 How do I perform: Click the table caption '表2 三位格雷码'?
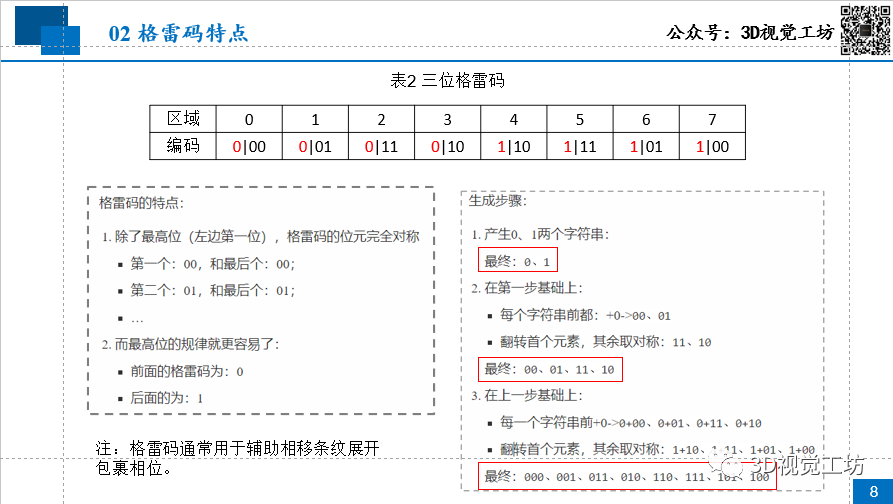coord(447,81)
